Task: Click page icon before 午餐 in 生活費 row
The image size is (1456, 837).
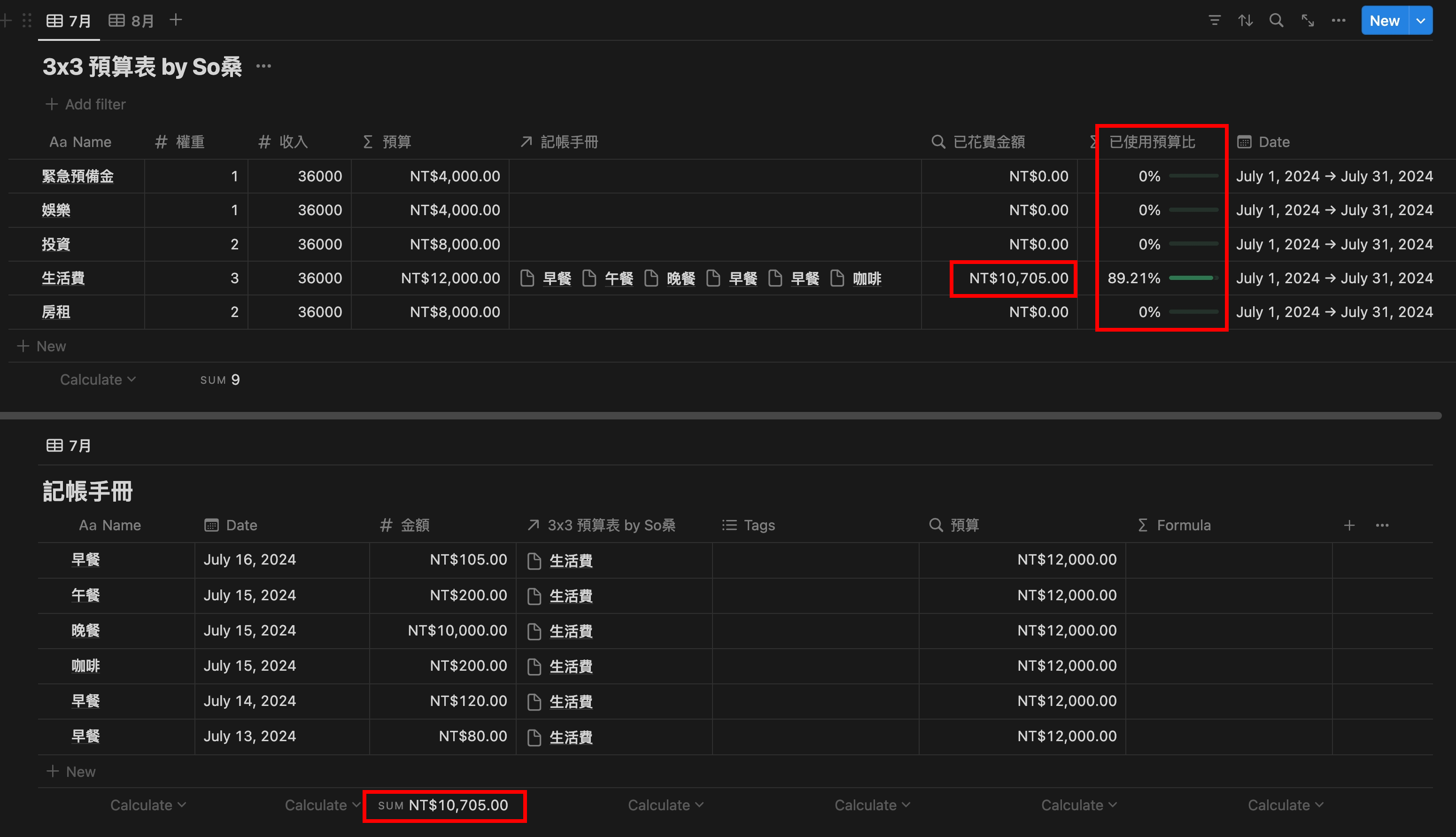Action: pyautogui.click(x=589, y=278)
